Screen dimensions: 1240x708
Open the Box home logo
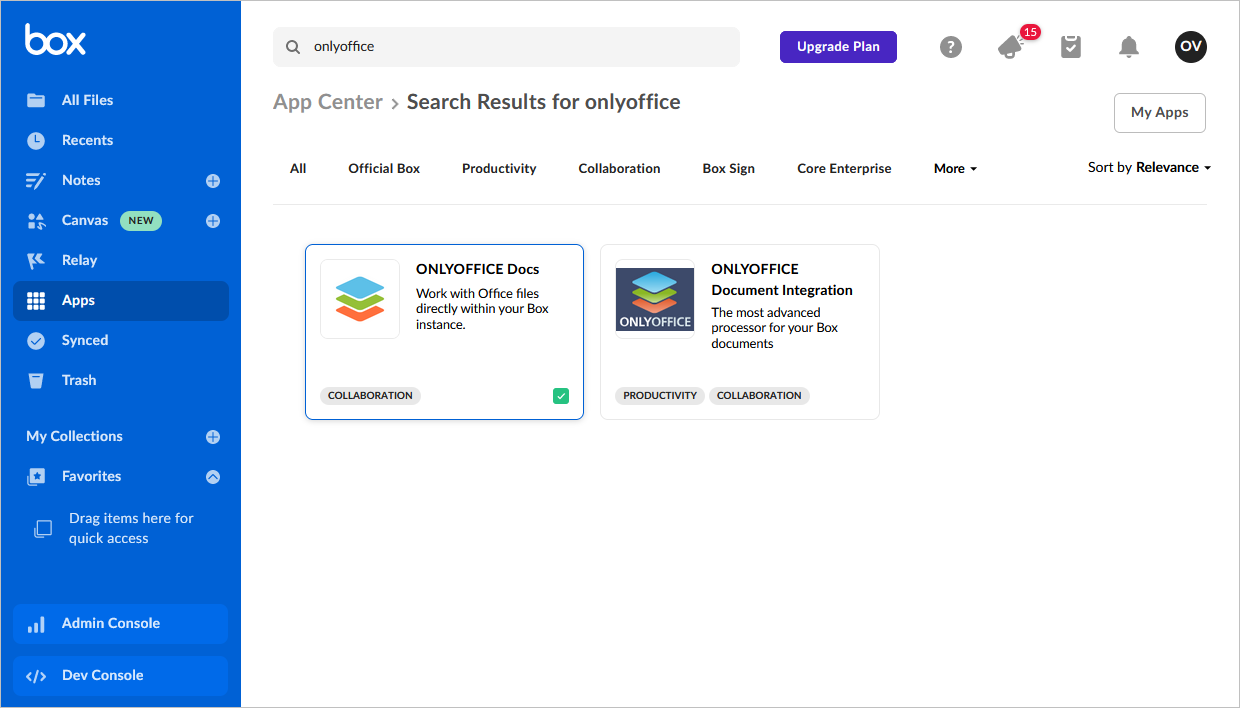pyautogui.click(x=55, y=39)
